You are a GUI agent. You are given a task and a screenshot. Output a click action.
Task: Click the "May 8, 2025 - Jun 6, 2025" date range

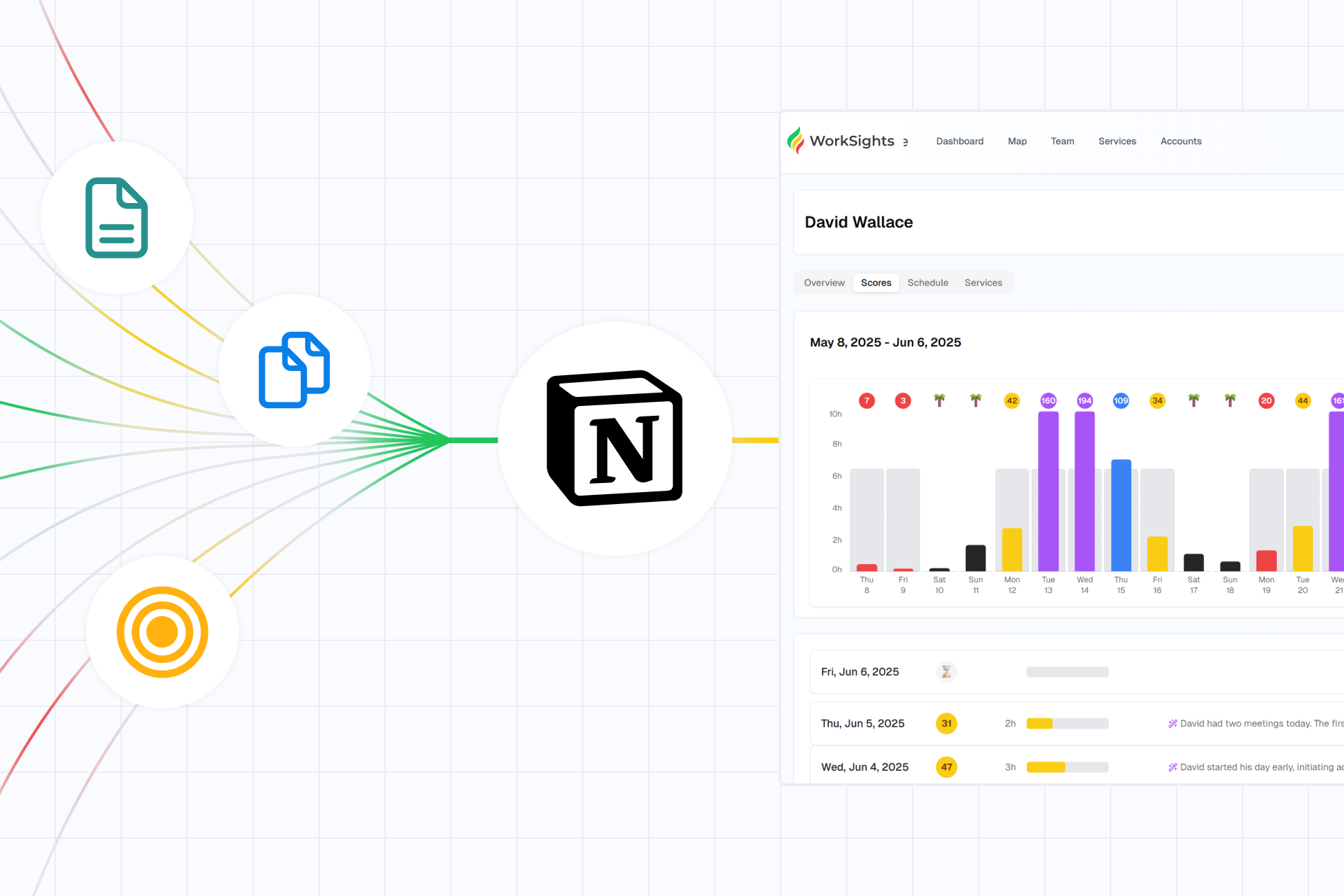click(x=885, y=342)
